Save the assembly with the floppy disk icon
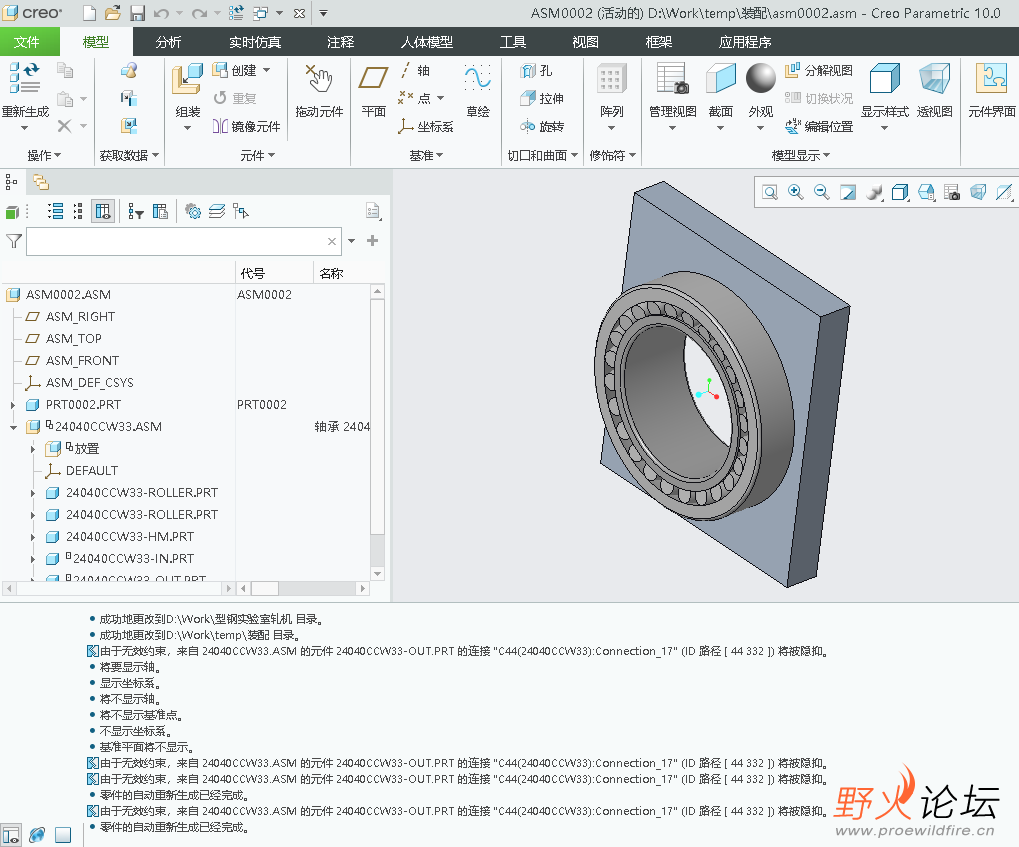This screenshot has height=847, width=1019. [137, 13]
